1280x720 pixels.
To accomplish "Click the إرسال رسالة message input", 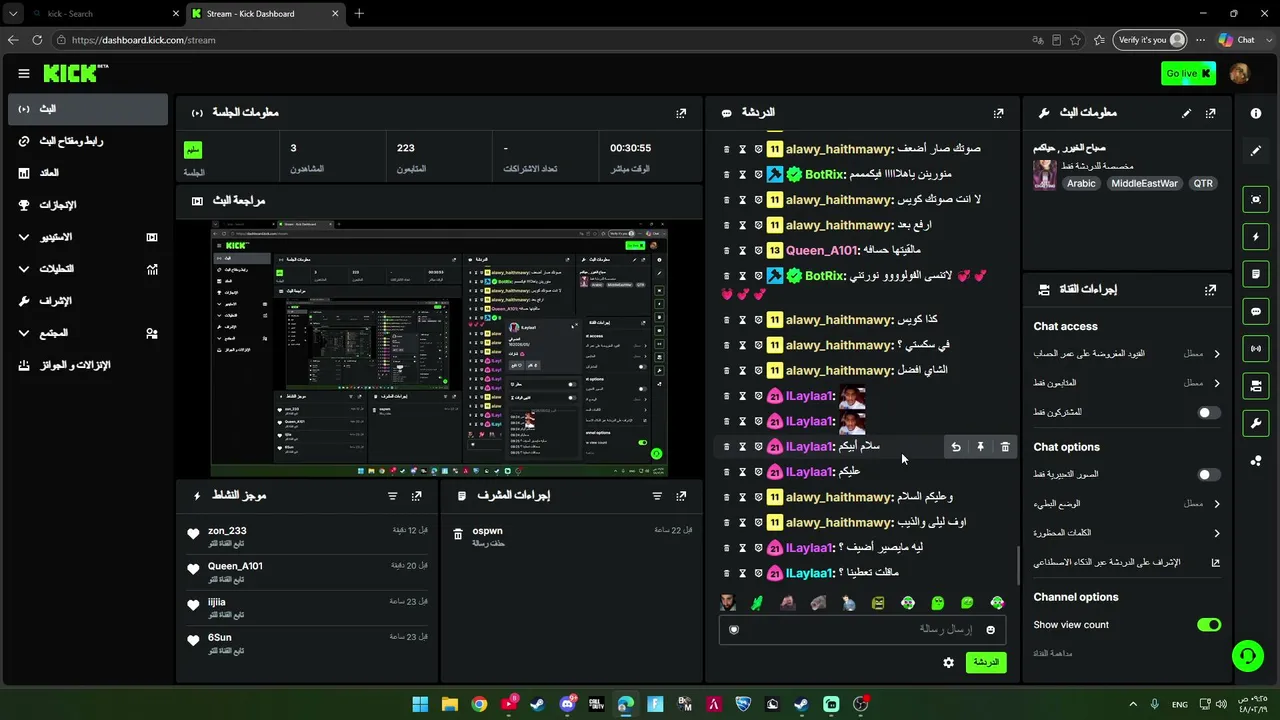I will 862,630.
